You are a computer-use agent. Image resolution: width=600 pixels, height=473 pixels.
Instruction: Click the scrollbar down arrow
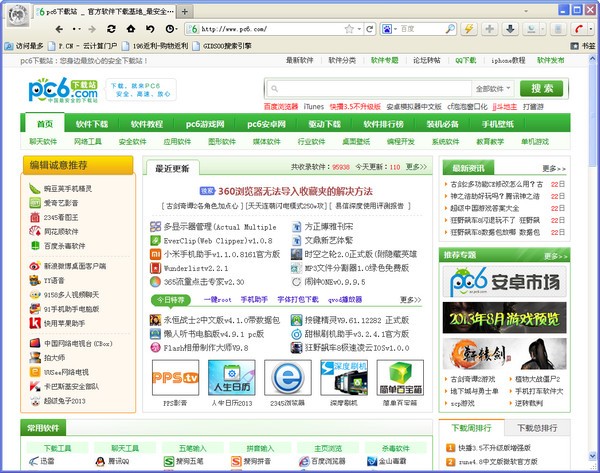[592, 455]
